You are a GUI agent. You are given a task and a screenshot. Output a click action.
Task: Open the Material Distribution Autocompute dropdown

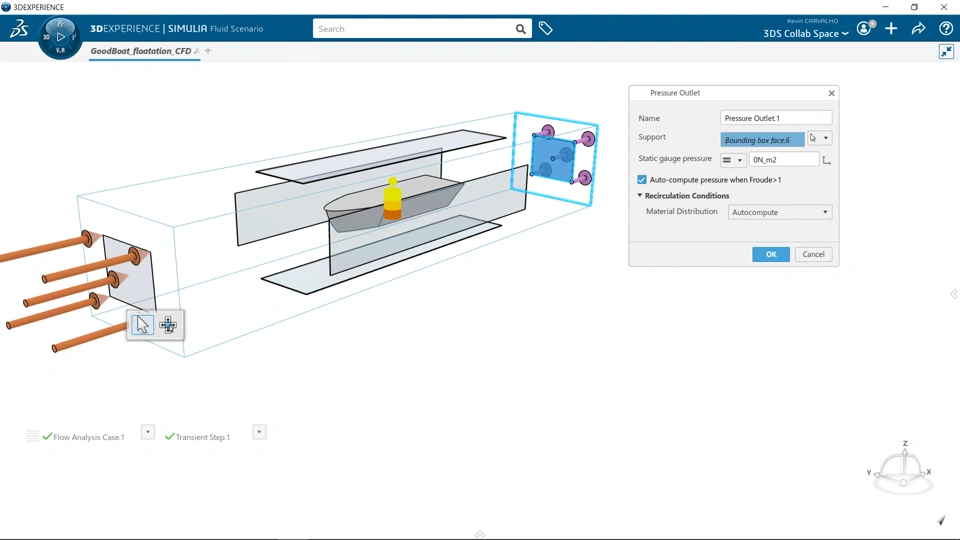click(x=779, y=212)
